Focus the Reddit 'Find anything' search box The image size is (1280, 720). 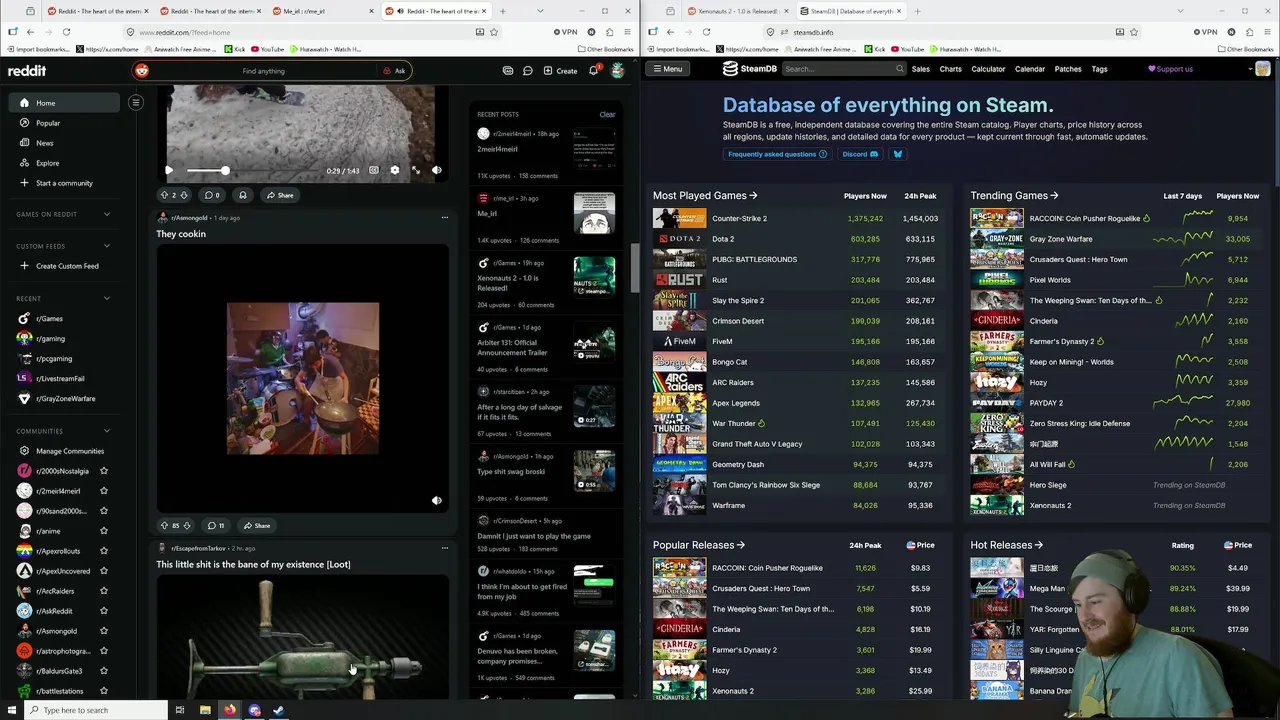265,71
